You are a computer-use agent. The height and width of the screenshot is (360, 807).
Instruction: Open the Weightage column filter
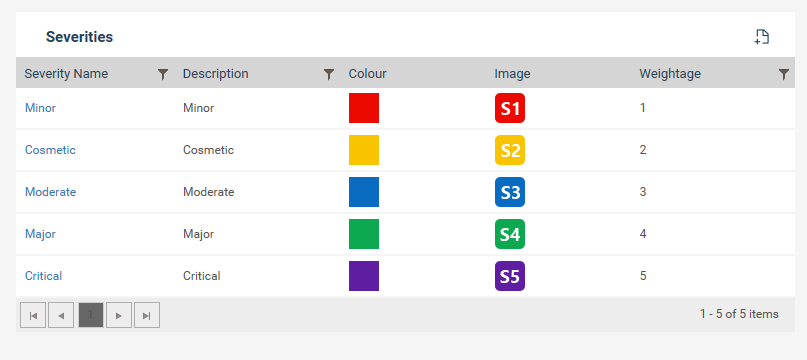(x=783, y=74)
